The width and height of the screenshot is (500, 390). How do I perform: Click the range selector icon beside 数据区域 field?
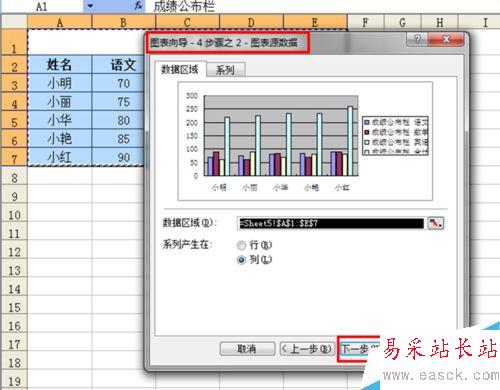point(435,223)
